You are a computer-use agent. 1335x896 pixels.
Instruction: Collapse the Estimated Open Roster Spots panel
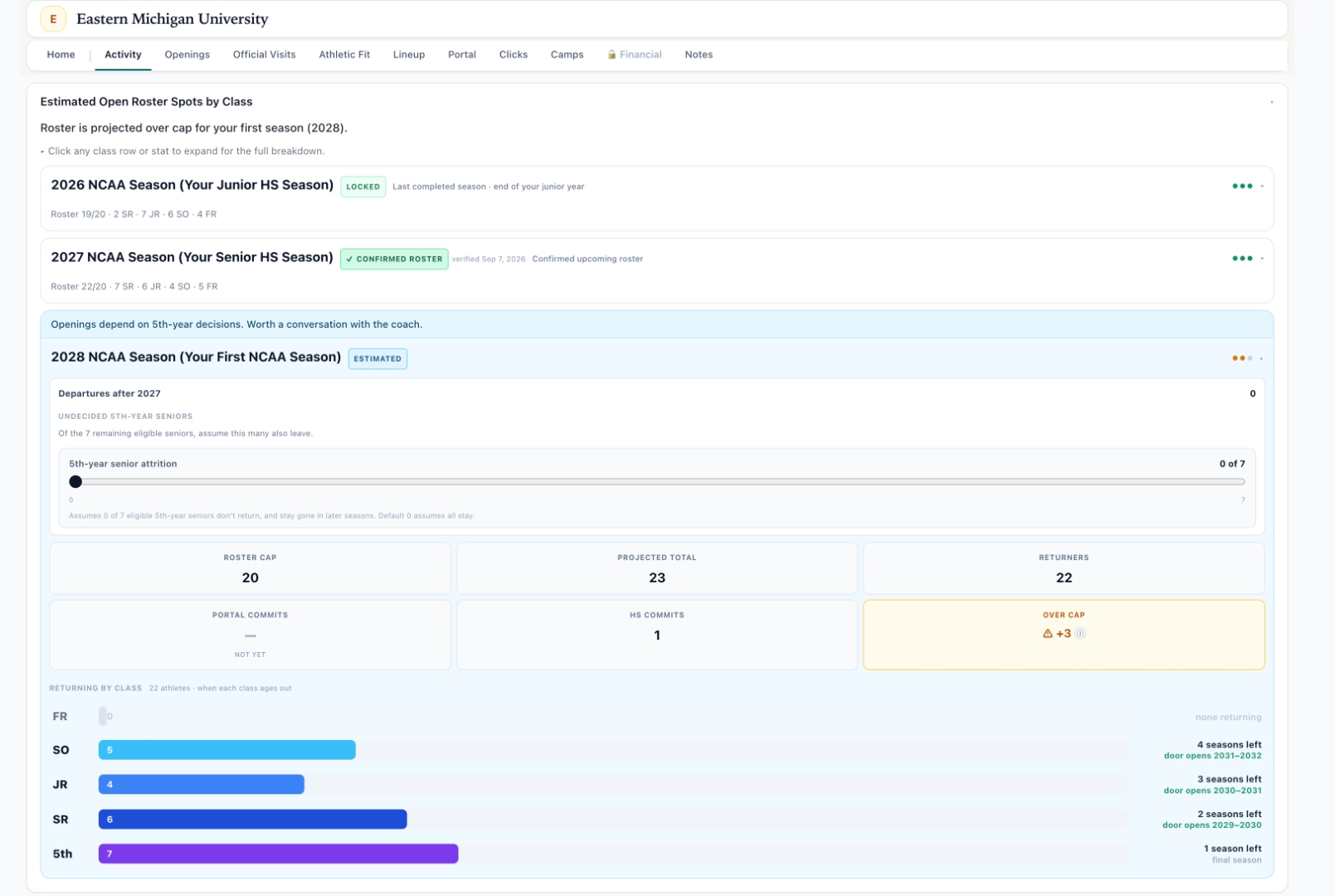pyautogui.click(x=1271, y=102)
